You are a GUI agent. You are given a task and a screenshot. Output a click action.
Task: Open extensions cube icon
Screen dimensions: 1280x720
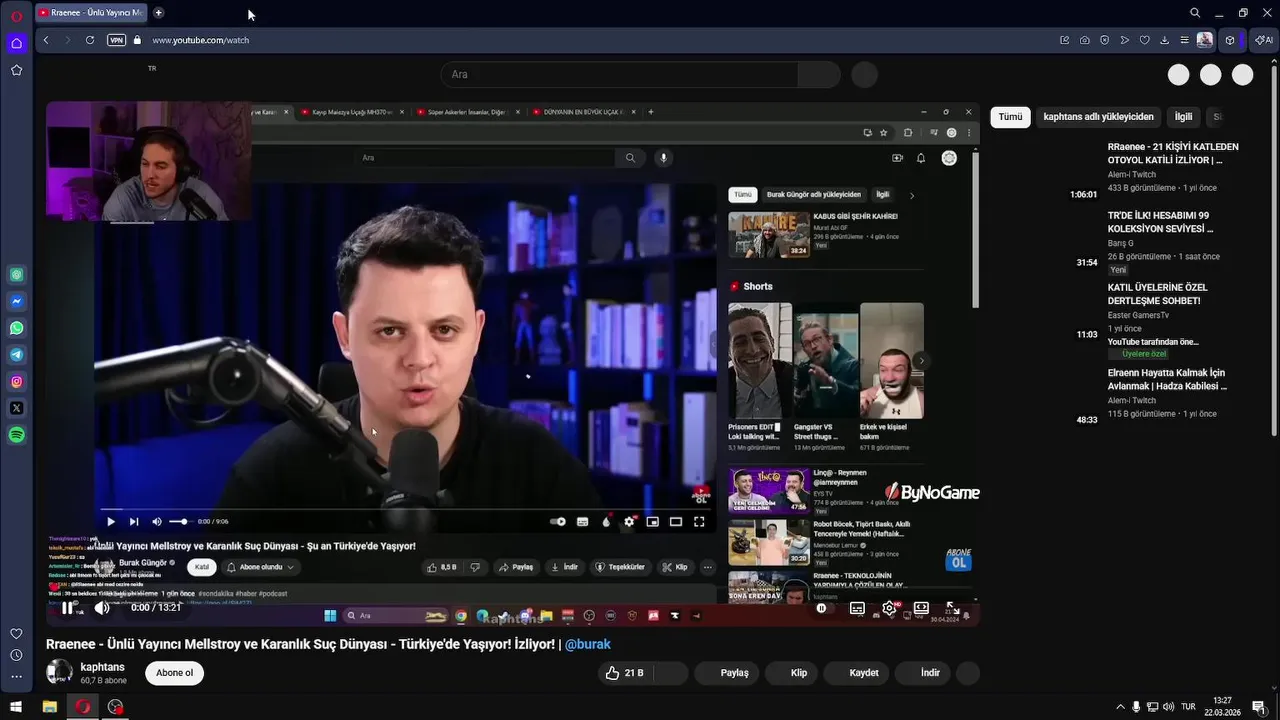1231,40
